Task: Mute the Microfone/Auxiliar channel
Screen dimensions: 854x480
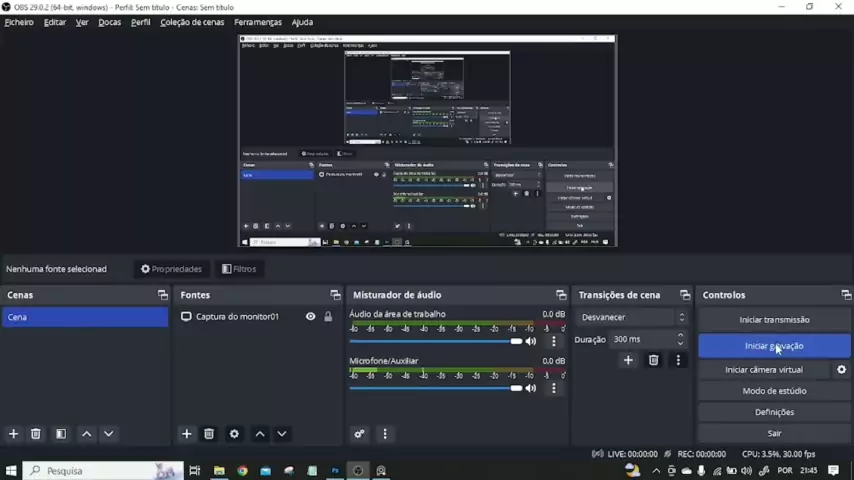Action: click(531, 388)
